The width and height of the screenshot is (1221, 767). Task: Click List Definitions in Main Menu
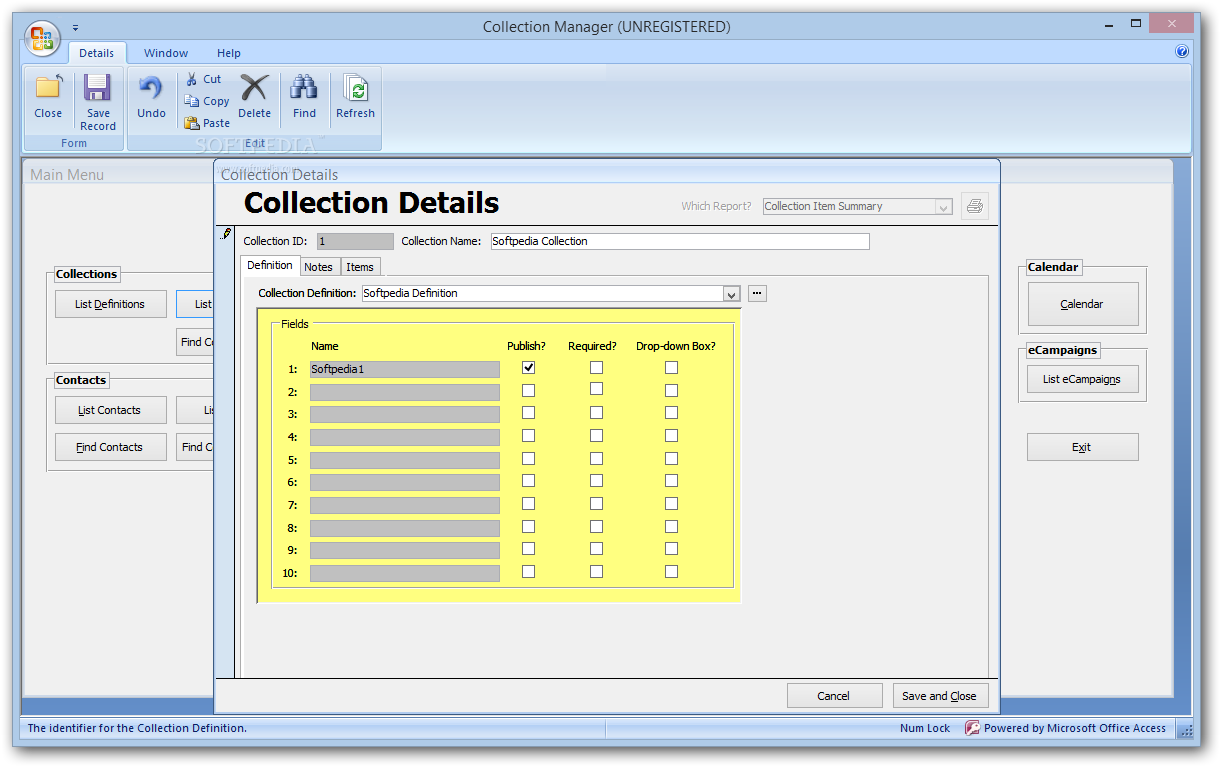tap(110, 304)
